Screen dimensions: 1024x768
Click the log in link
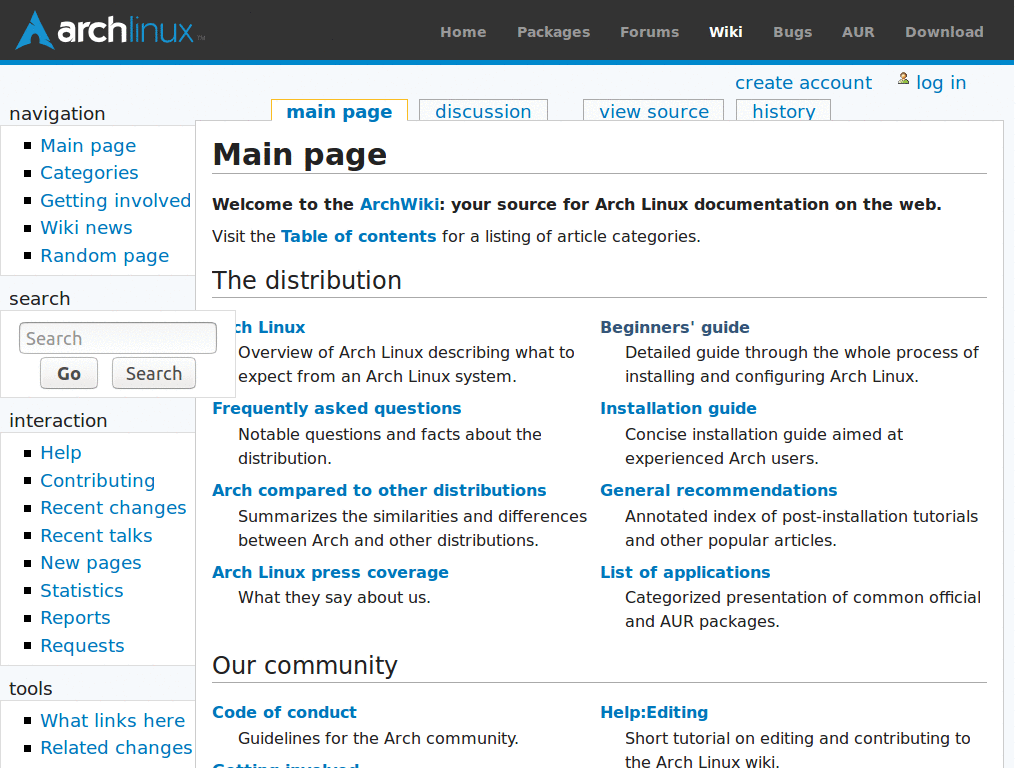click(940, 83)
